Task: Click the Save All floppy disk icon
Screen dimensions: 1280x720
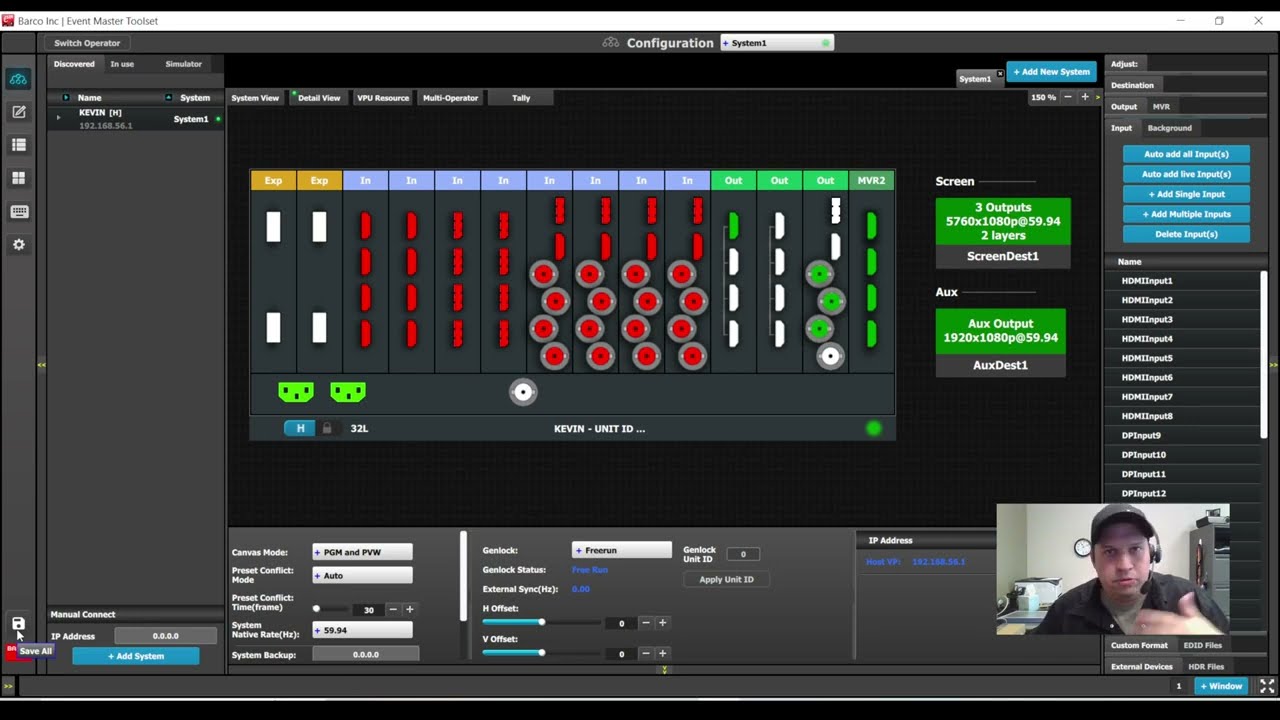Action: point(18,624)
